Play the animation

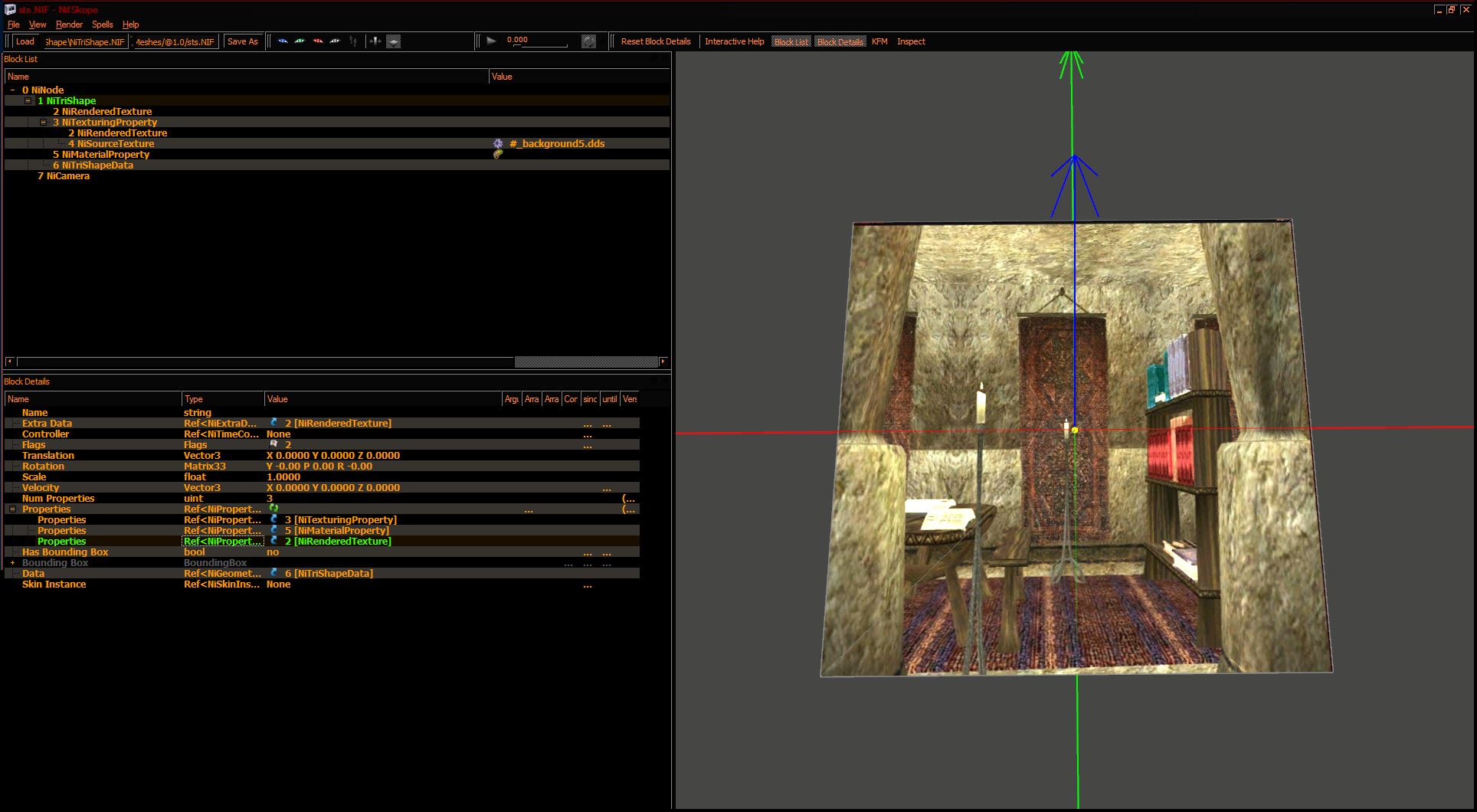pyautogui.click(x=492, y=41)
